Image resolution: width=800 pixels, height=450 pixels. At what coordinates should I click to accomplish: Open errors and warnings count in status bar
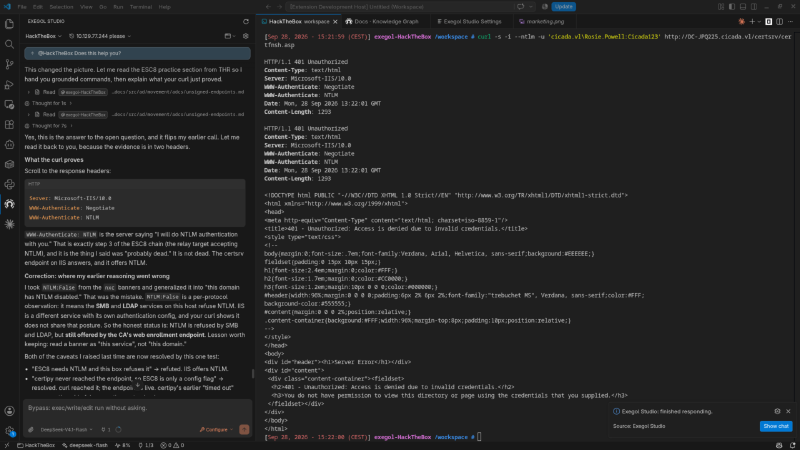(x=172, y=445)
